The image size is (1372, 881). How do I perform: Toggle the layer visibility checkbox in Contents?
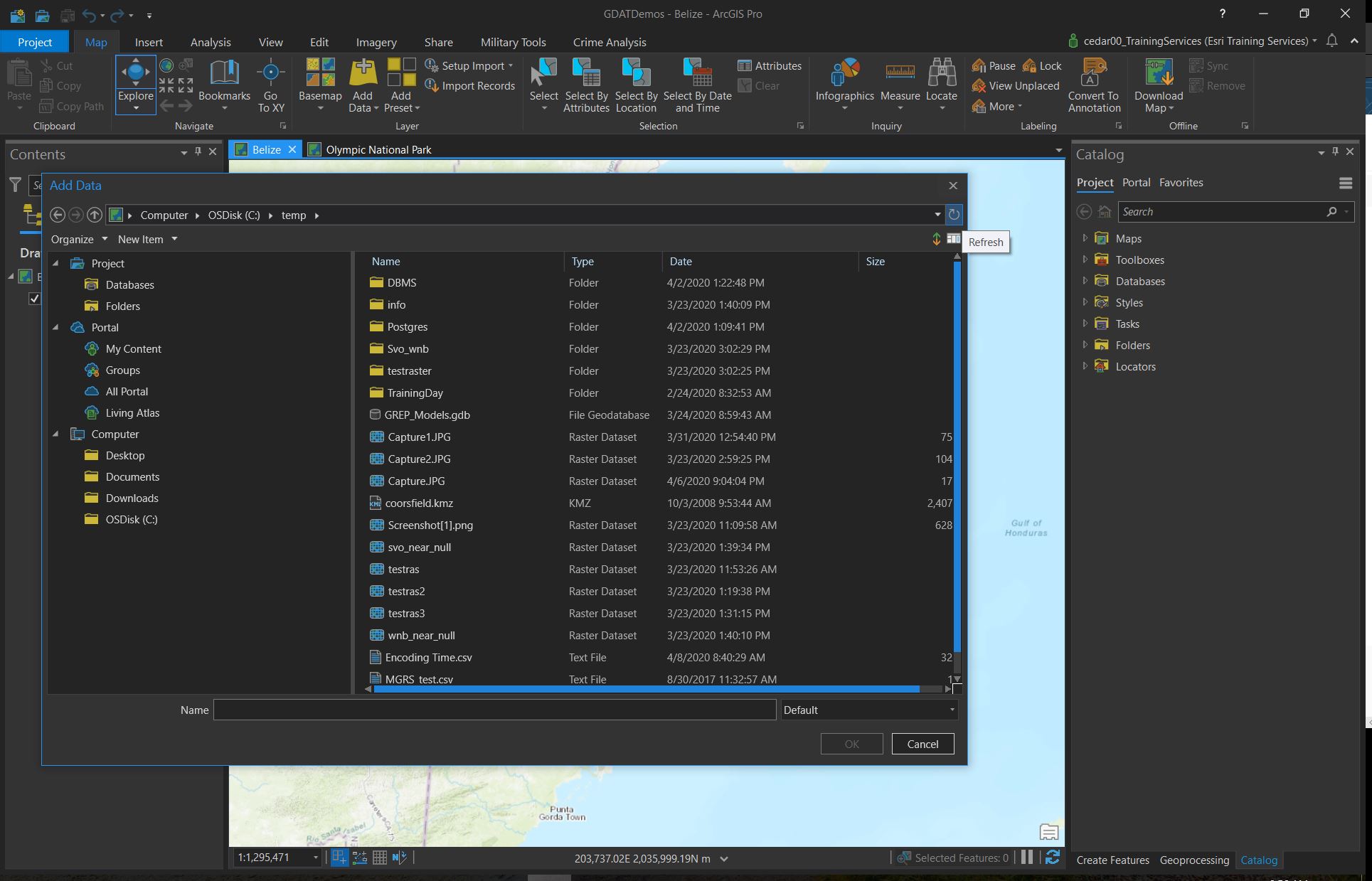(34, 298)
